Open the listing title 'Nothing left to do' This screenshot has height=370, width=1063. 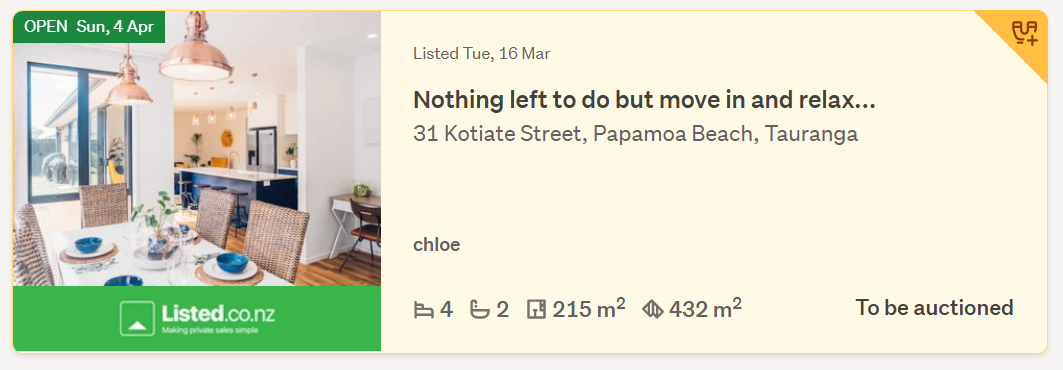click(x=645, y=100)
